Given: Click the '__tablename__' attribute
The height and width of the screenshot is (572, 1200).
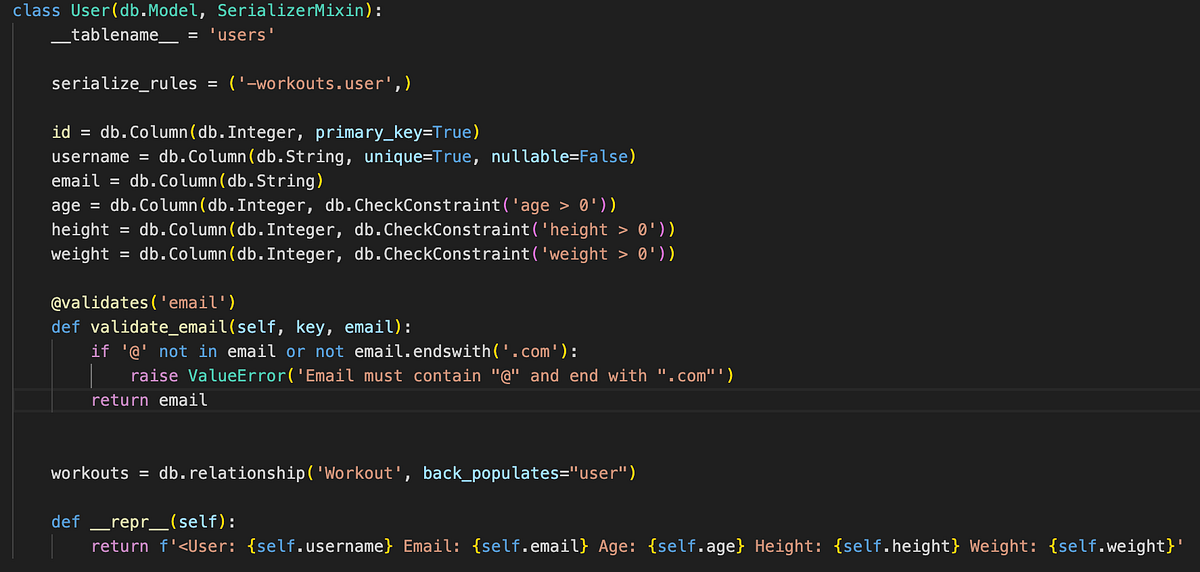Looking at the screenshot, I should [114, 36].
